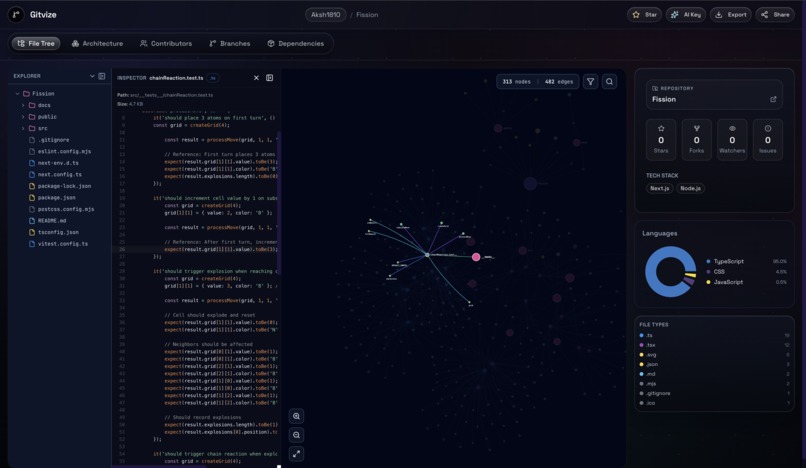
Task: Open graph search magnifier icon
Action: coord(609,81)
